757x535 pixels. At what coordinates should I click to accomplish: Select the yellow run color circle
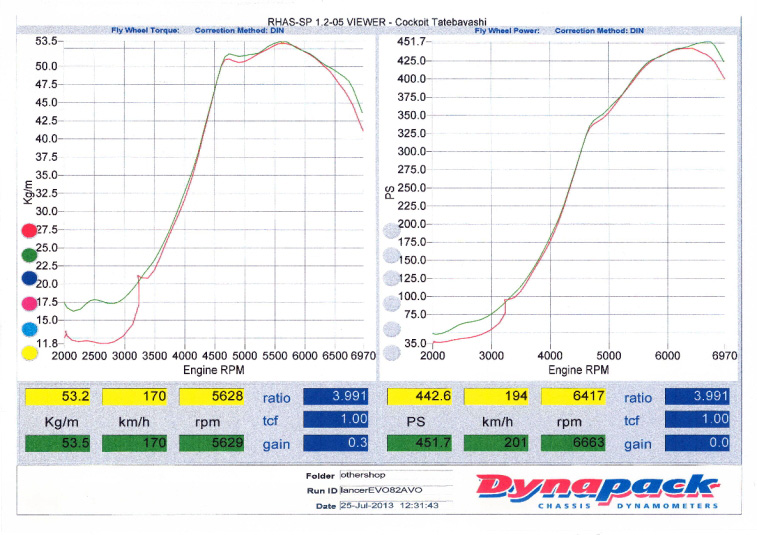coord(29,353)
